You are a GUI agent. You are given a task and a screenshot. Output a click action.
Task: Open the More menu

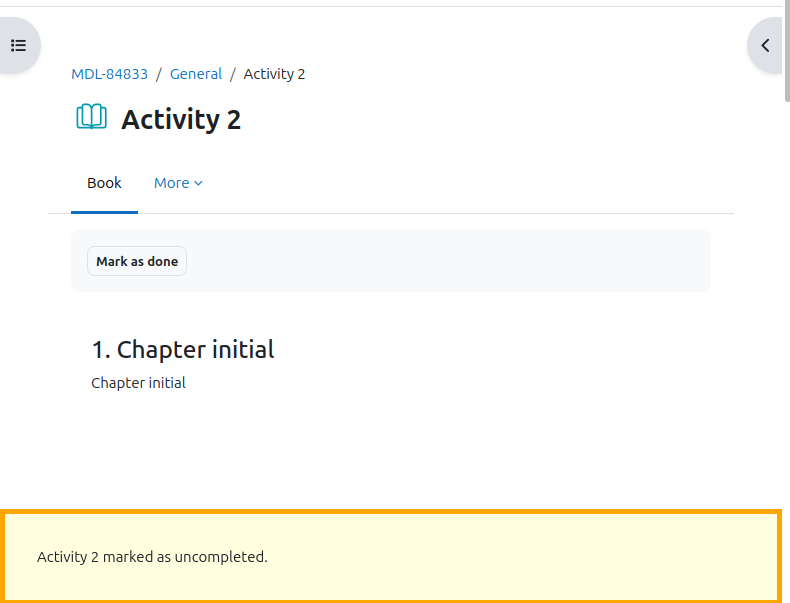(x=178, y=183)
